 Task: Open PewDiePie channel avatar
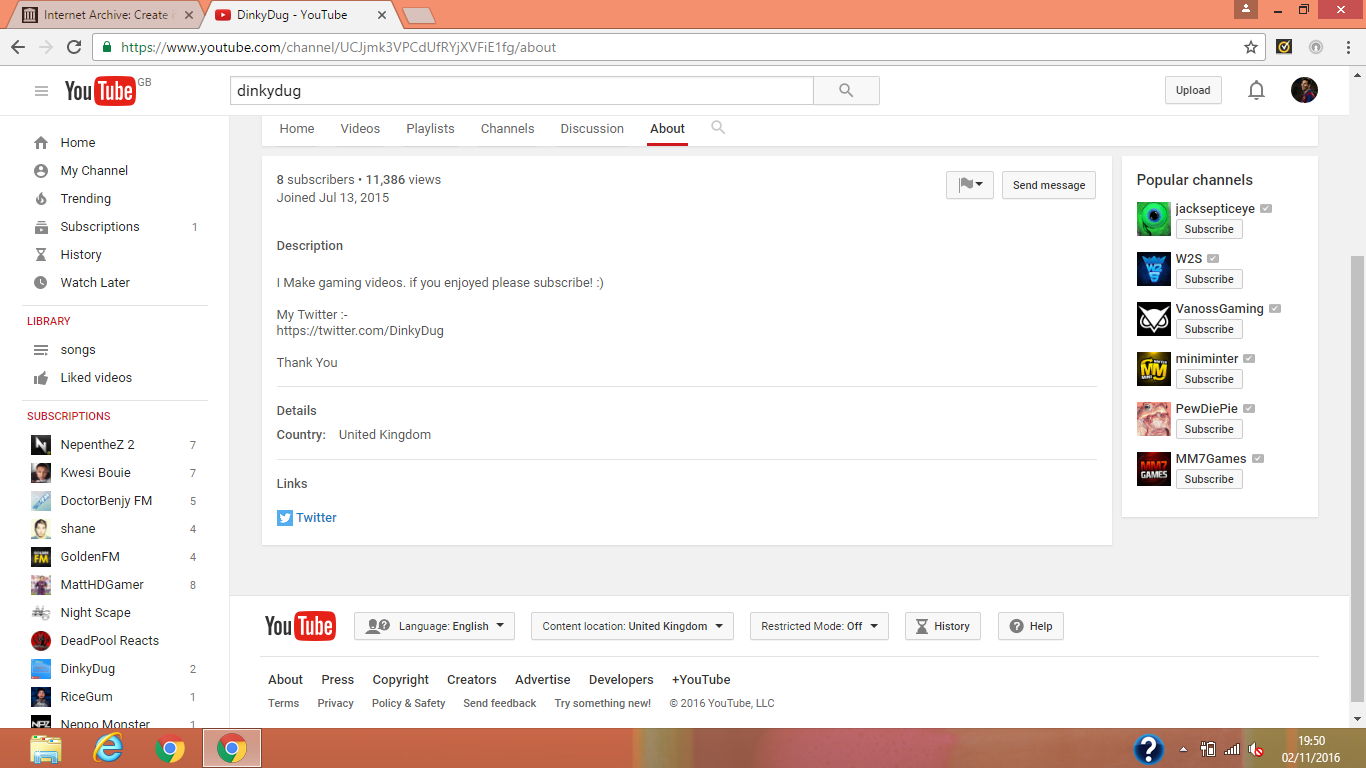click(x=1154, y=419)
